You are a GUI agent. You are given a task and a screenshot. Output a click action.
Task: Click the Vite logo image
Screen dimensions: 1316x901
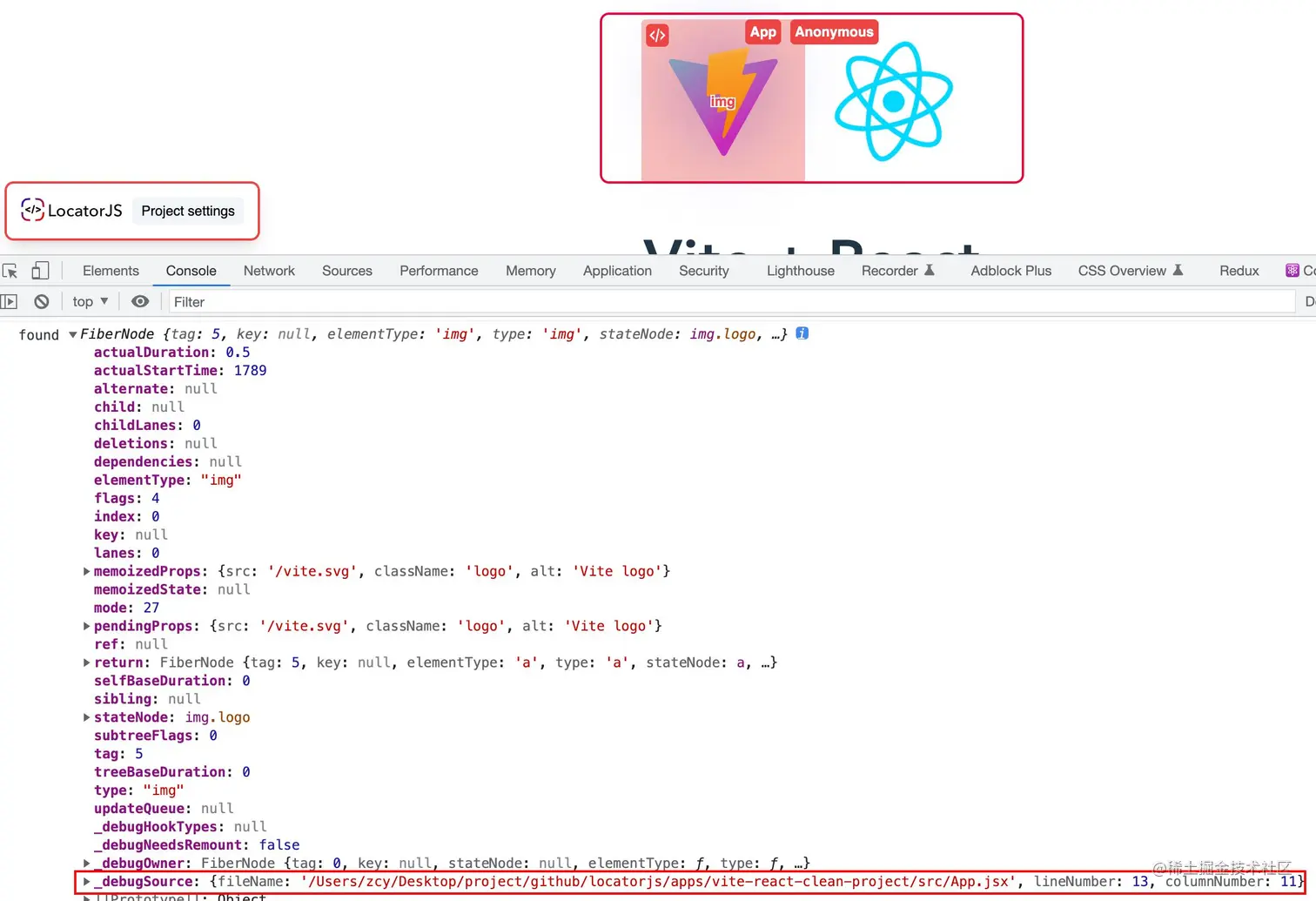723,101
